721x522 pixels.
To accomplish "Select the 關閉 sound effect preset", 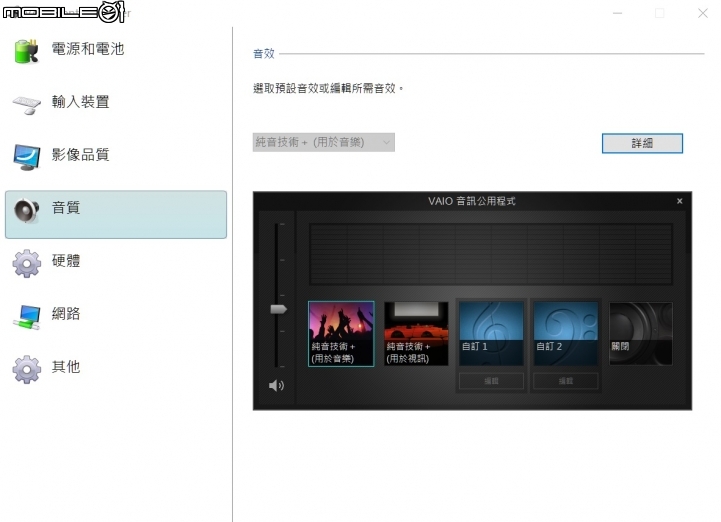I will (x=641, y=334).
